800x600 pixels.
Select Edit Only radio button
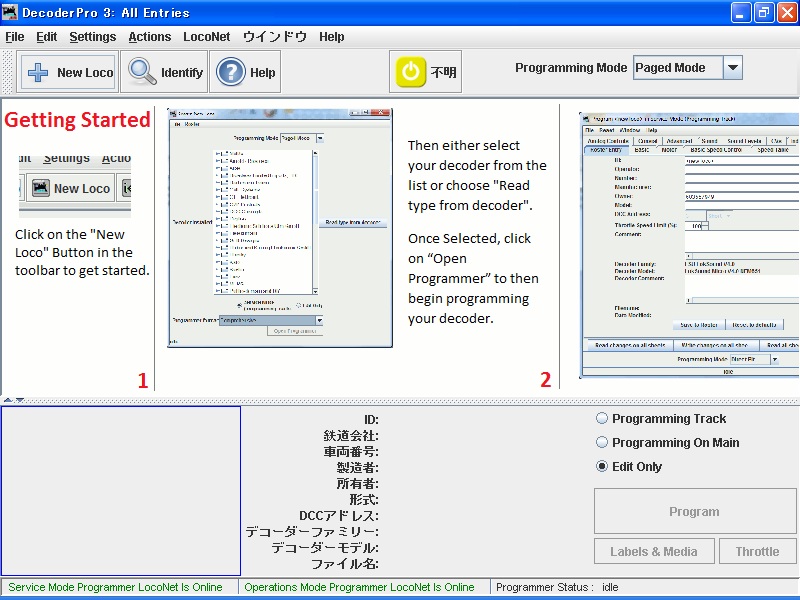point(602,466)
